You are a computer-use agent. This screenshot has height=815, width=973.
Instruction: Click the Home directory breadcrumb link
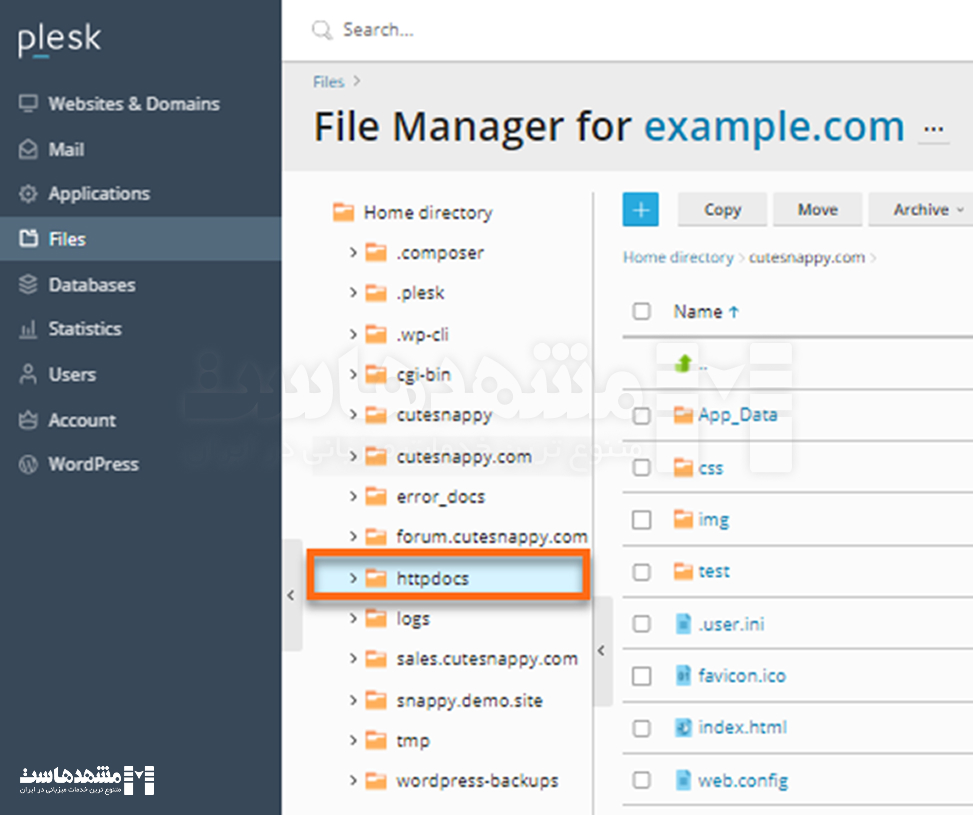point(678,257)
